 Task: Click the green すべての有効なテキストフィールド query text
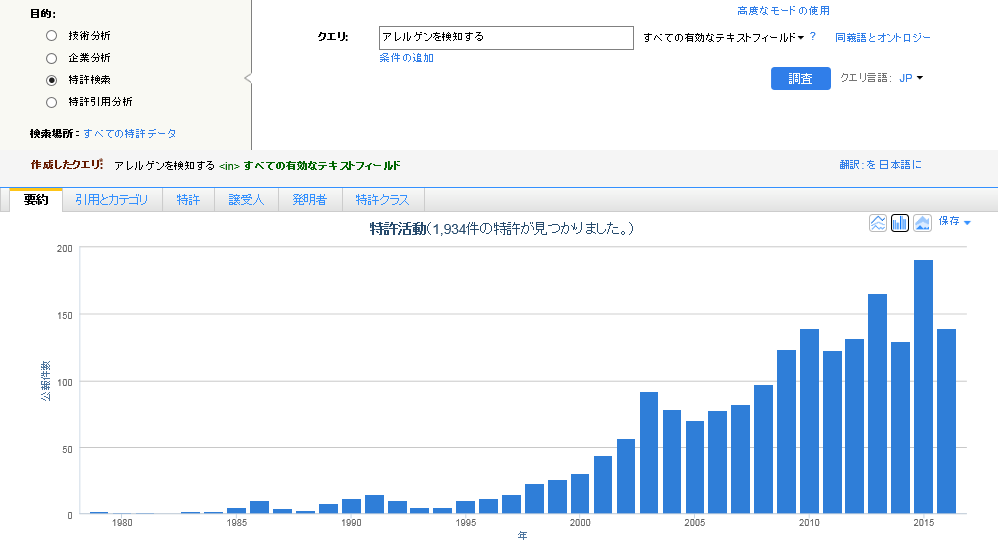click(x=322, y=166)
